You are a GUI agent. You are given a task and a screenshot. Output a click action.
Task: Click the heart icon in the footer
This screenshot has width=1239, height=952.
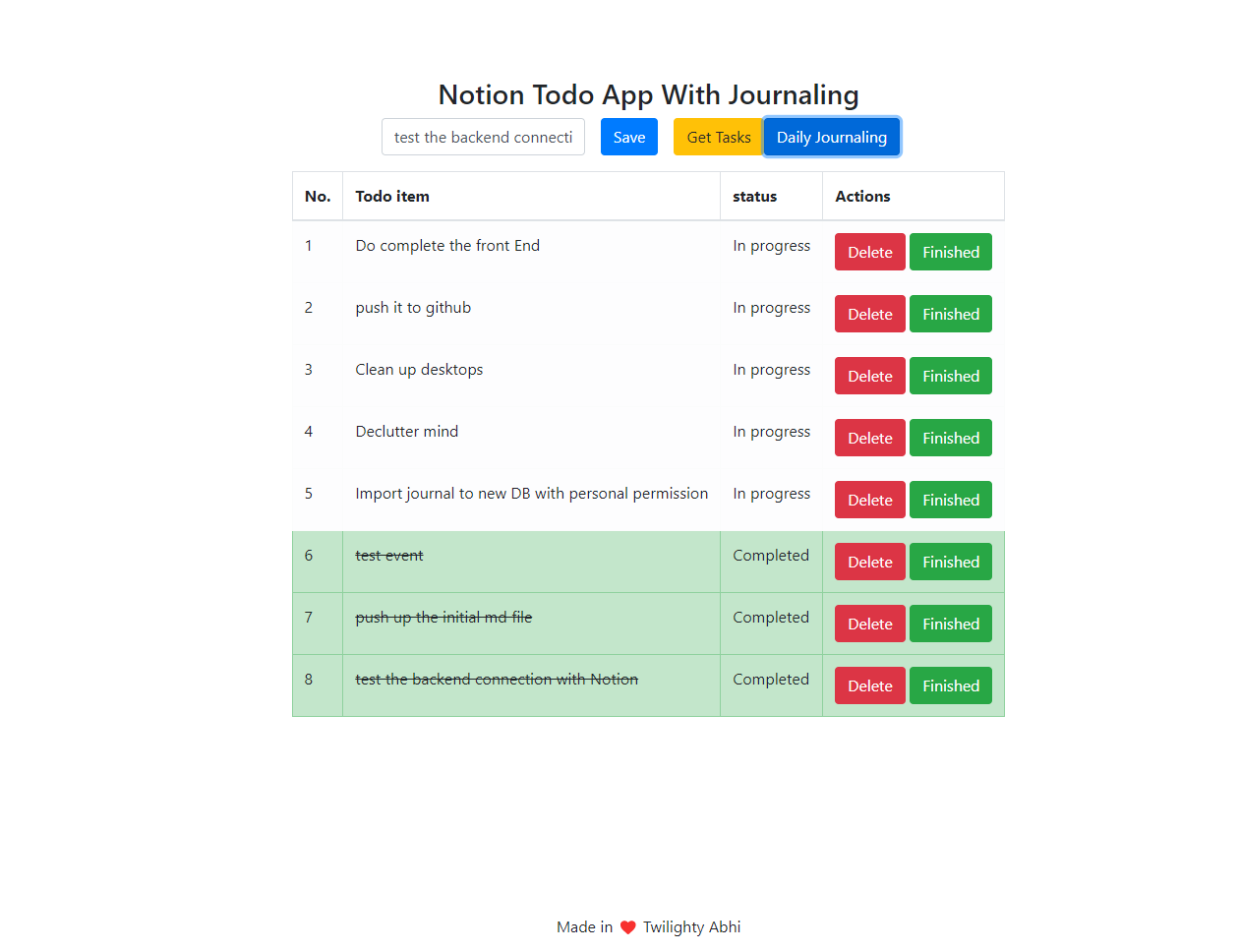pos(627,925)
